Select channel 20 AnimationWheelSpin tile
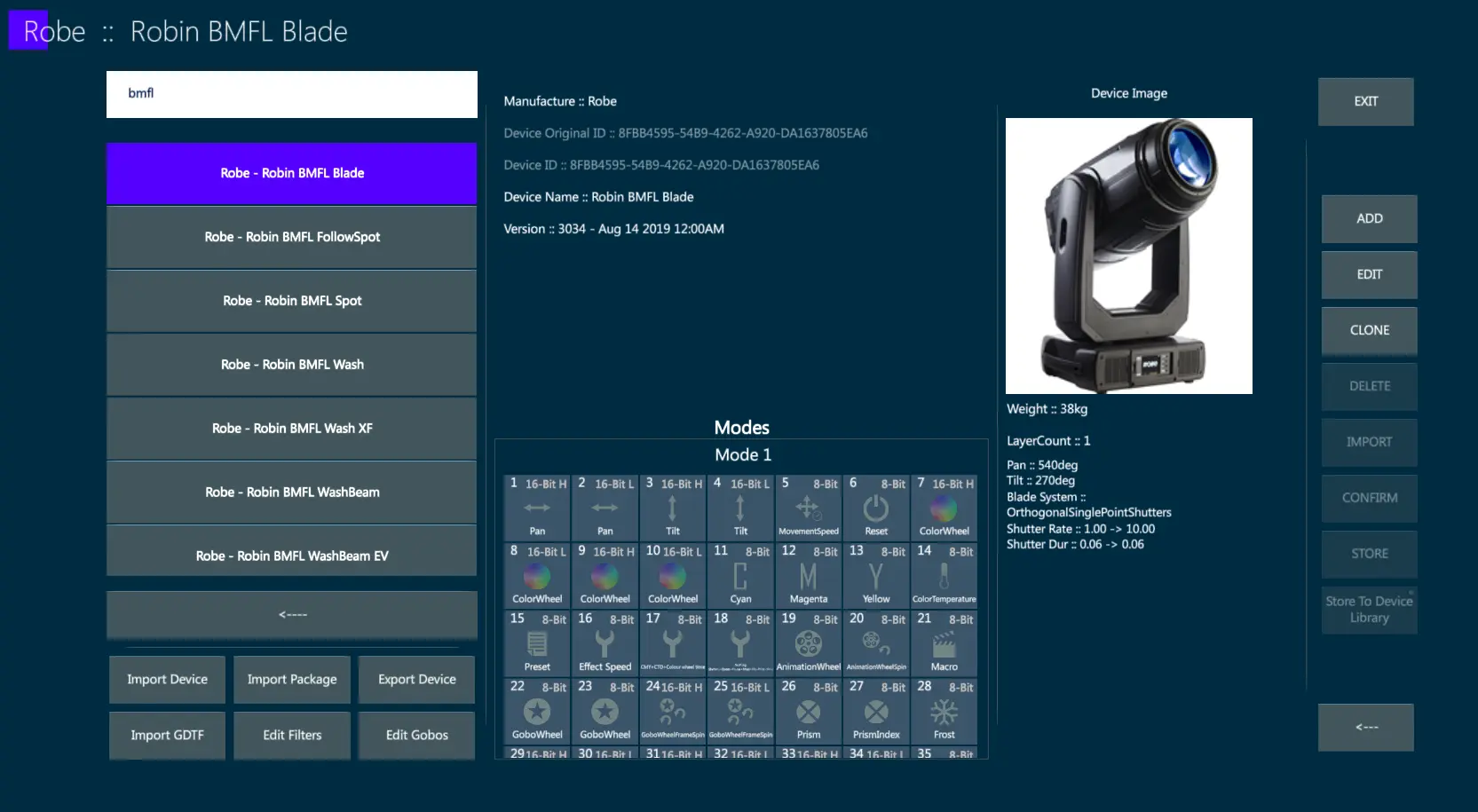Screen dimensions: 1478x812 point(876,643)
